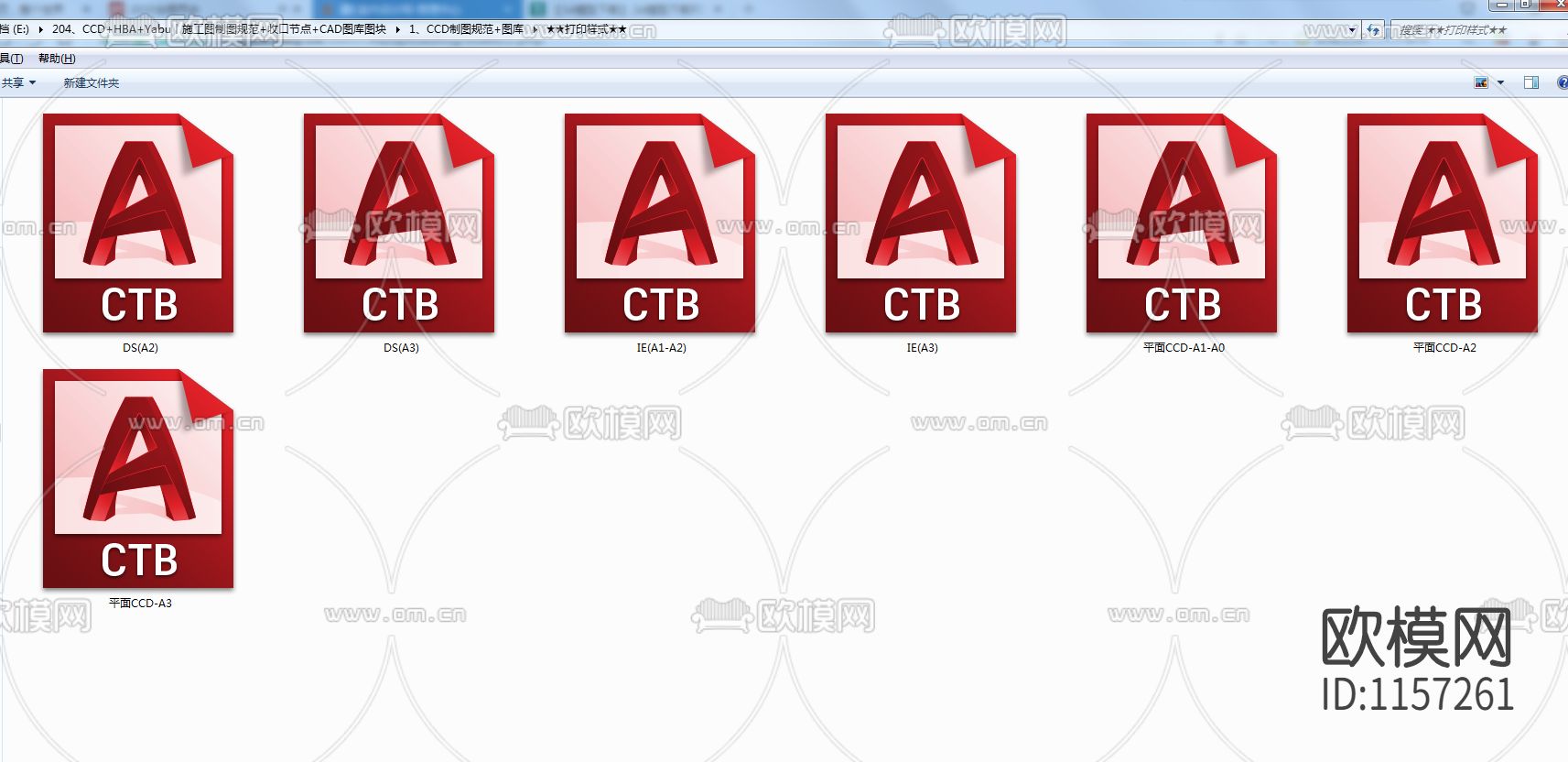Click the 平面CCD-A1-A0 file name label

tap(1184, 348)
